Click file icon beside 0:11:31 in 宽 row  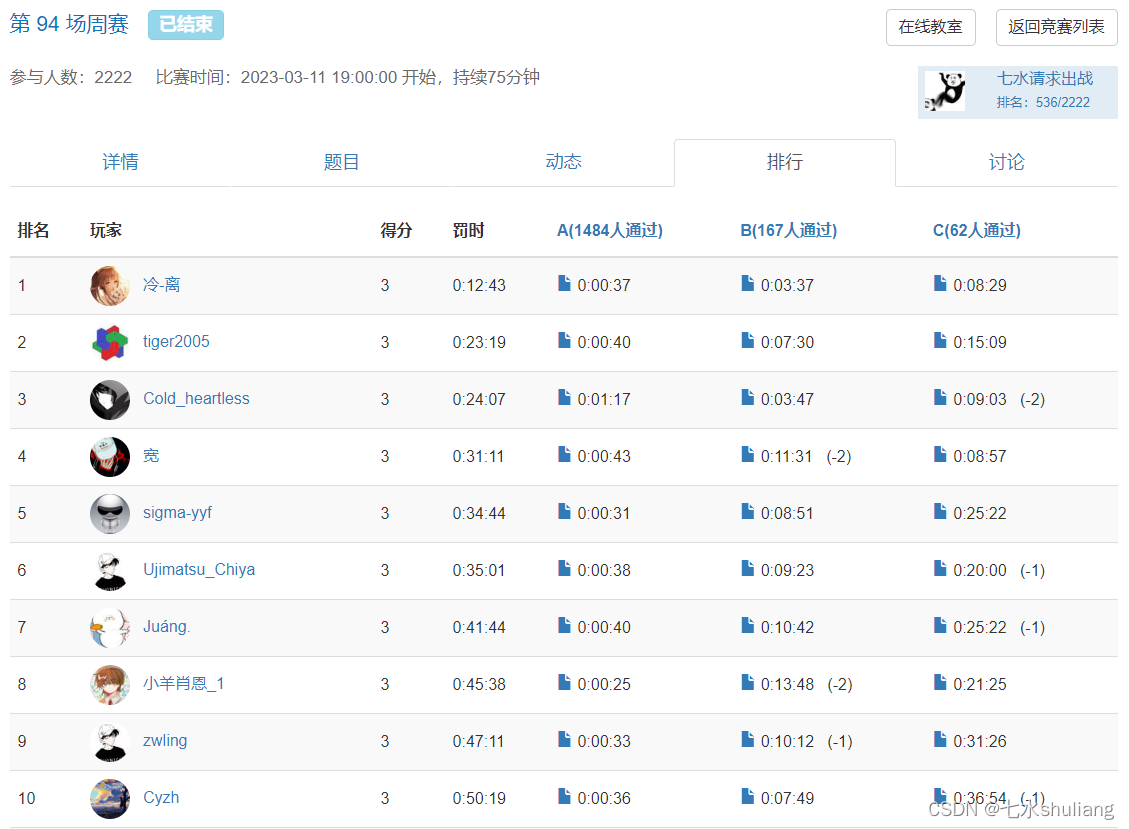pyautogui.click(x=747, y=454)
